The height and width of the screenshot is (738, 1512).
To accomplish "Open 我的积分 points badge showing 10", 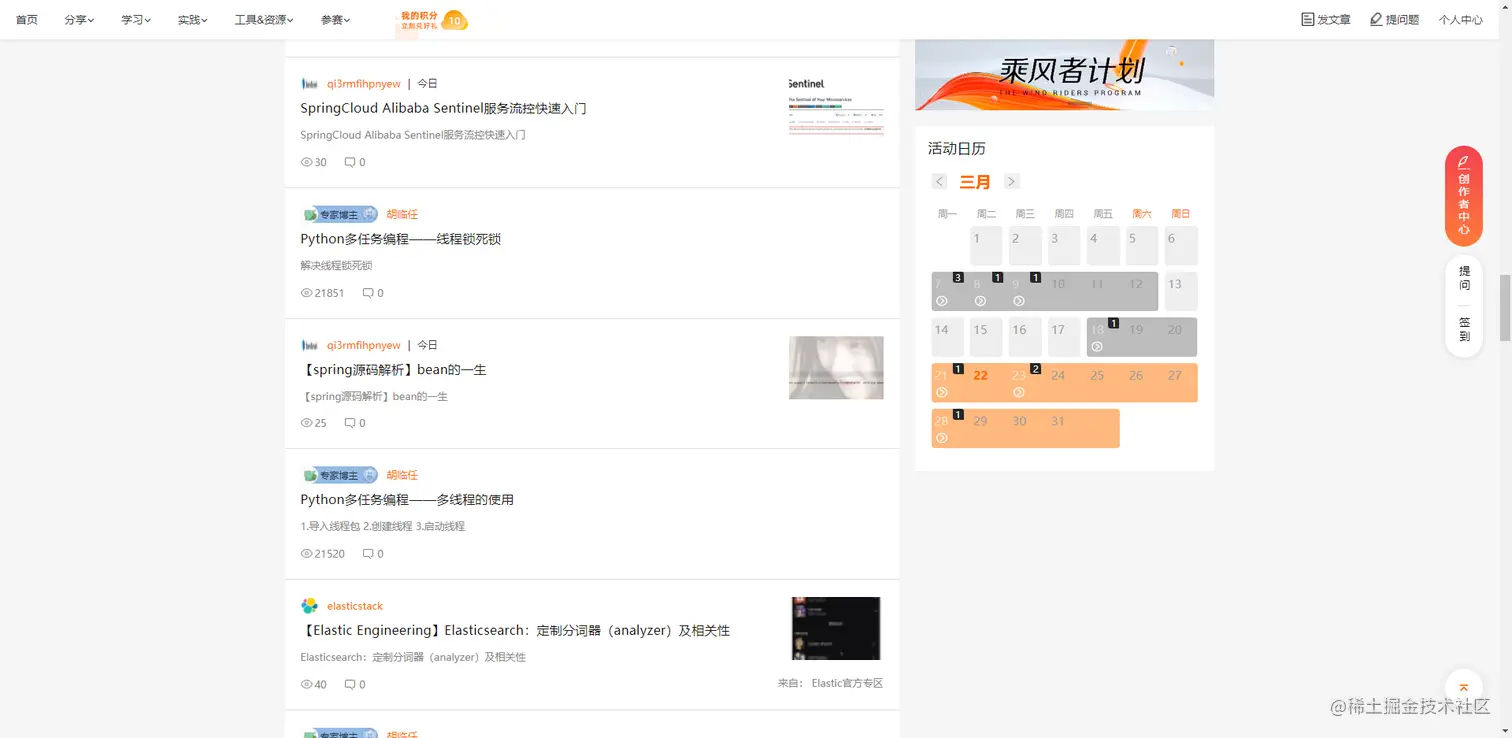I will pos(433,20).
